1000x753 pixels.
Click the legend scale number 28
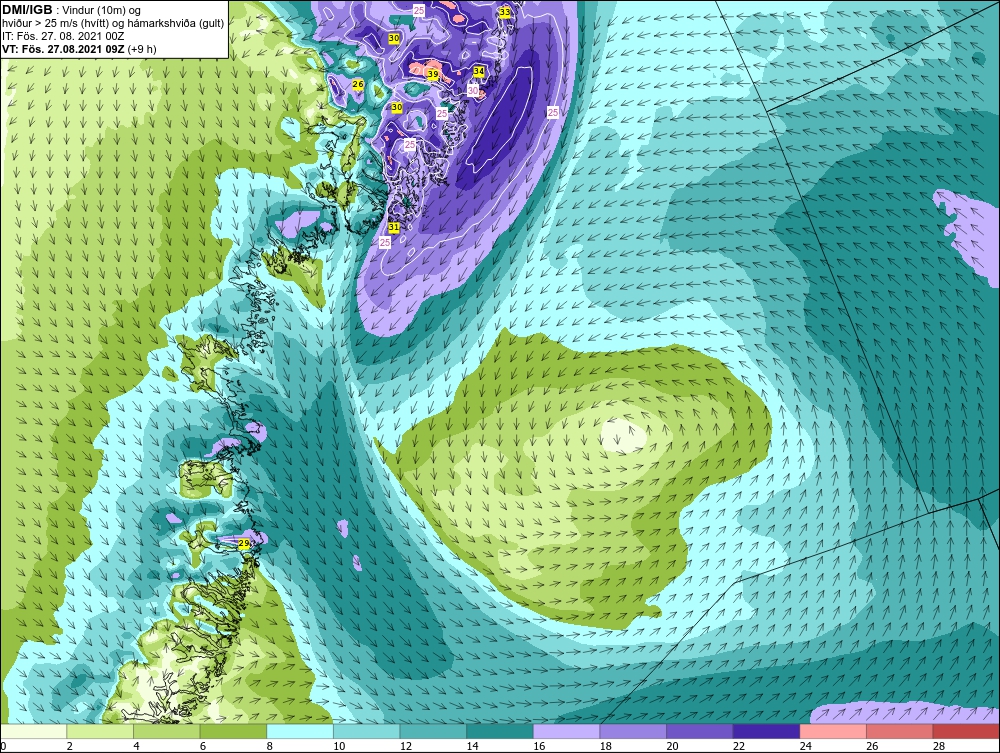pos(939,746)
